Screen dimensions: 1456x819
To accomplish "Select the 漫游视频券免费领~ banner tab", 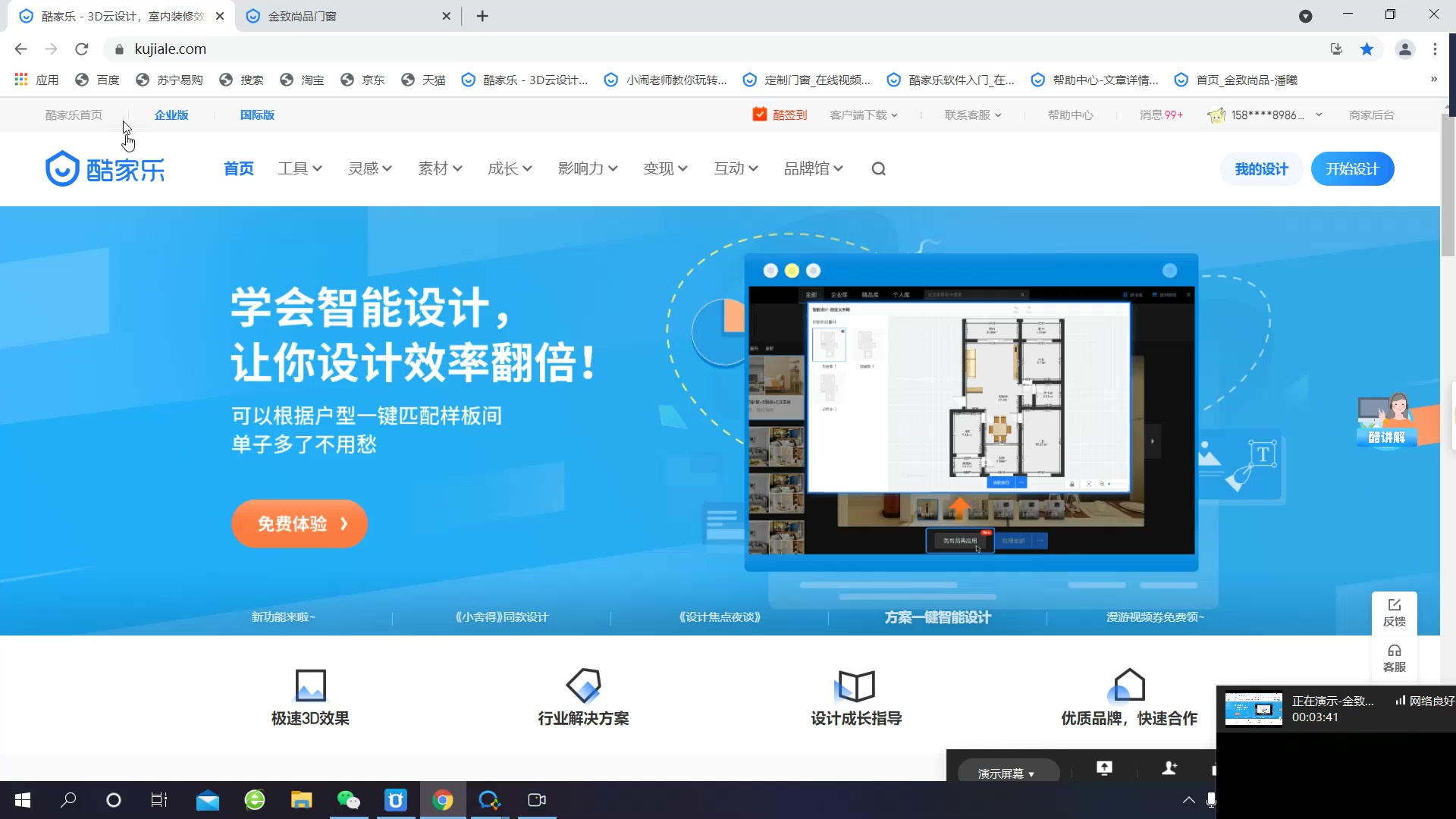I will [1155, 617].
